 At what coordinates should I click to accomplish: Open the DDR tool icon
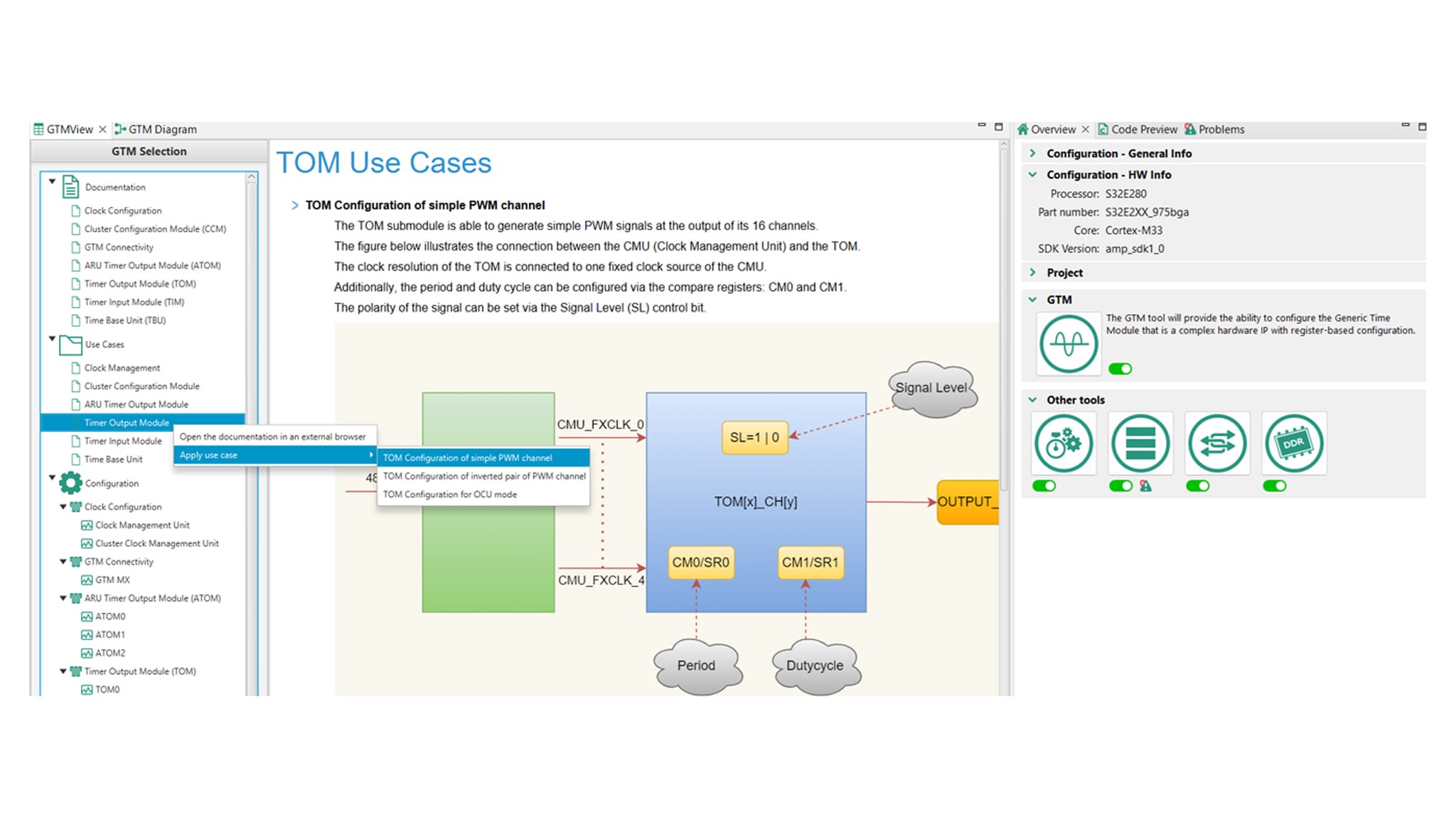pos(1294,443)
